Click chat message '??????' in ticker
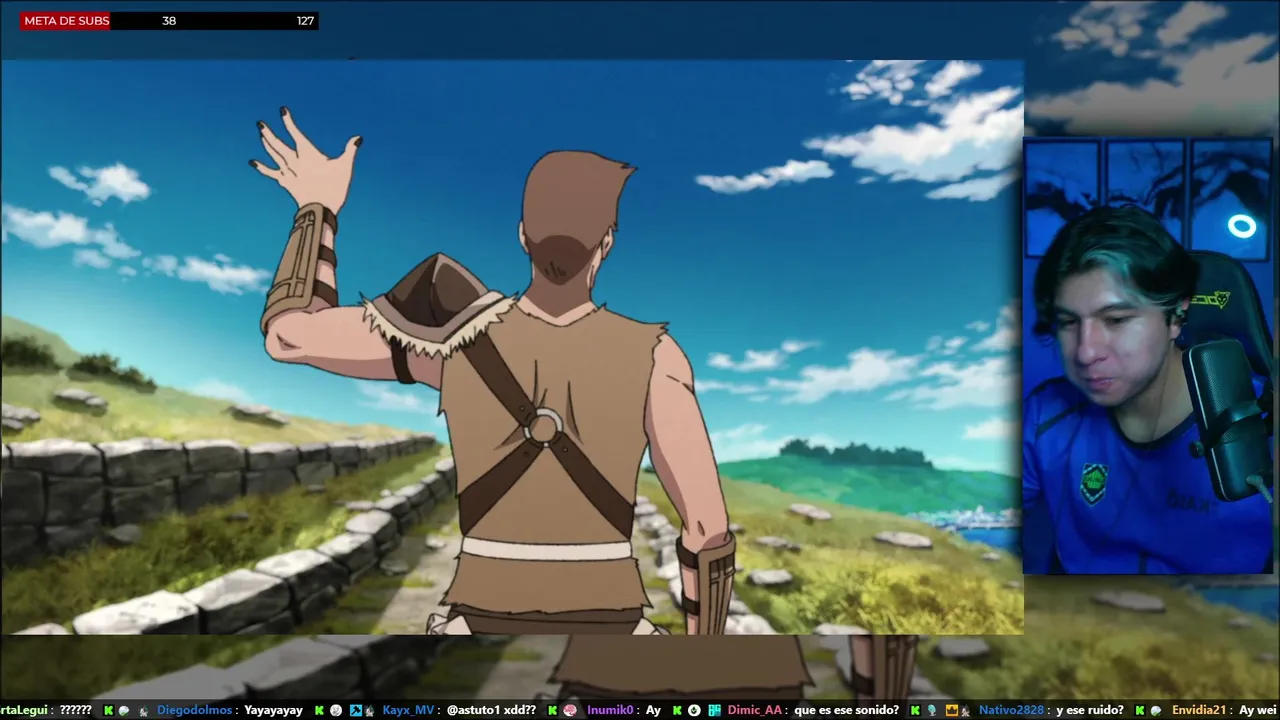The width and height of the screenshot is (1280, 720). coord(75,710)
